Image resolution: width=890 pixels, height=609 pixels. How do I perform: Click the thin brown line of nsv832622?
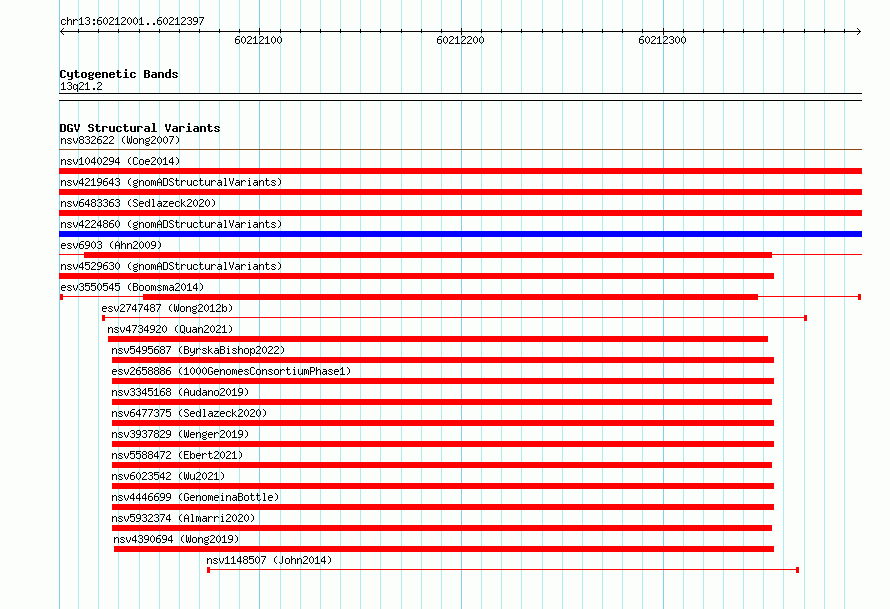point(460,150)
